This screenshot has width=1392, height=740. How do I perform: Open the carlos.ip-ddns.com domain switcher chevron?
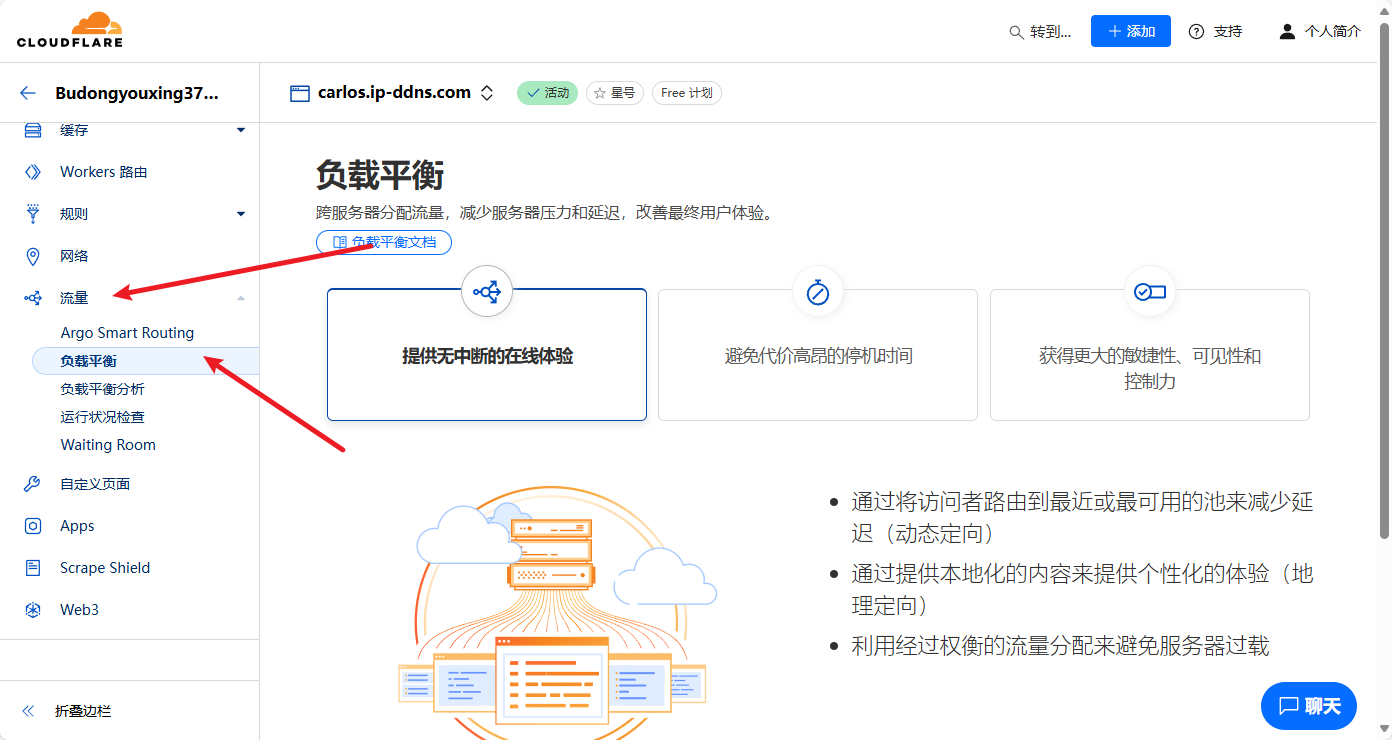[x=487, y=93]
